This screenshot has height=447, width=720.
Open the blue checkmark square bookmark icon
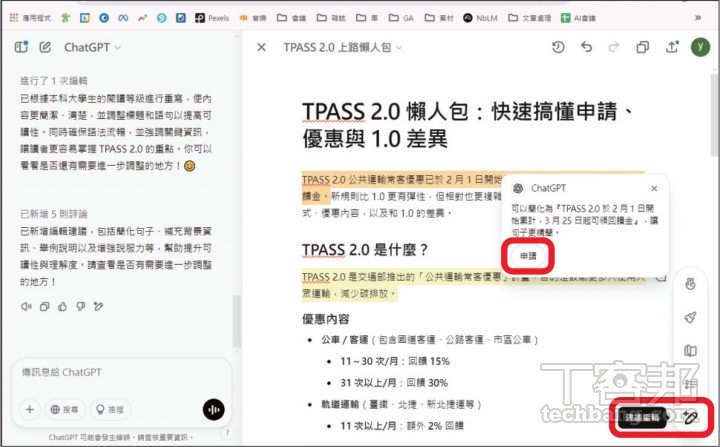coord(180,18)
